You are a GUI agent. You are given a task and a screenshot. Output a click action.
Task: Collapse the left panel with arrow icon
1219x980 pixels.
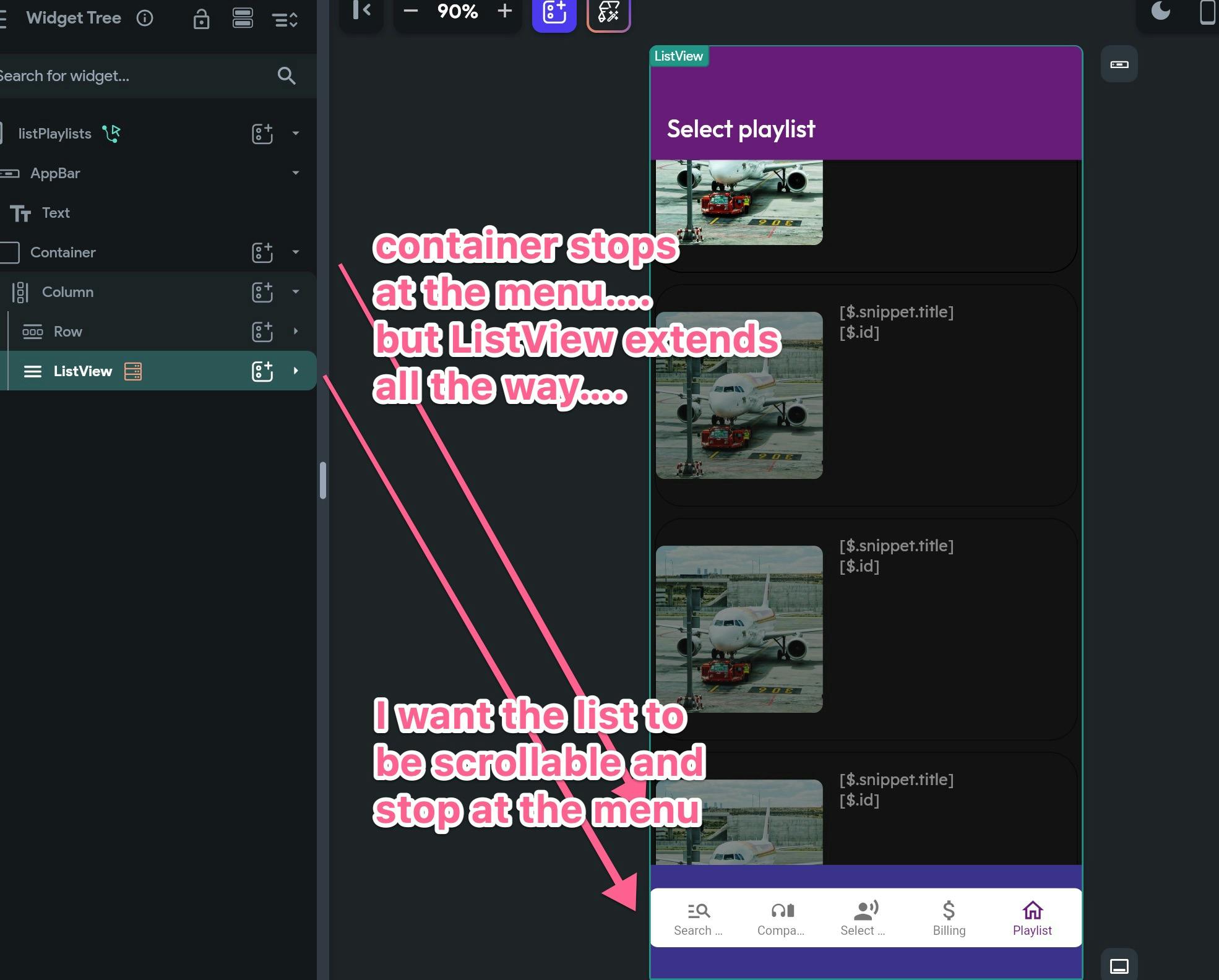click(x=362, y=11)
